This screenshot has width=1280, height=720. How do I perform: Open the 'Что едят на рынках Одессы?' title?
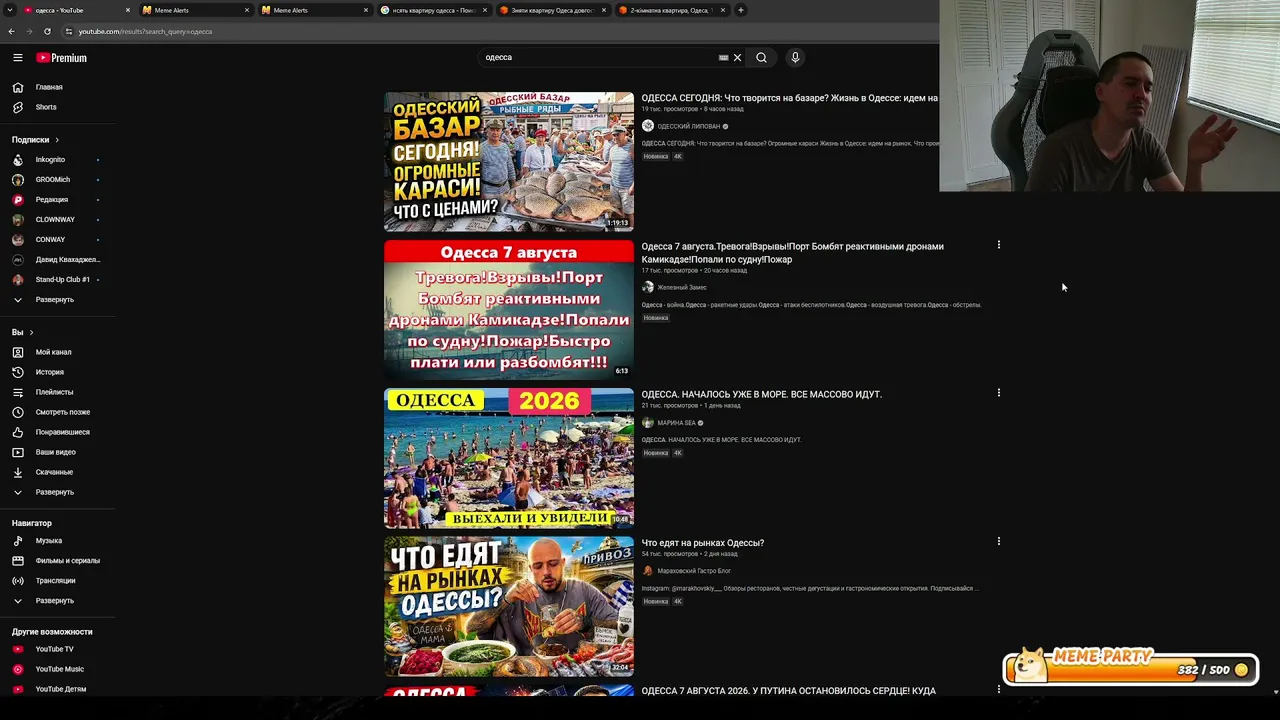[x=703, y=543]
